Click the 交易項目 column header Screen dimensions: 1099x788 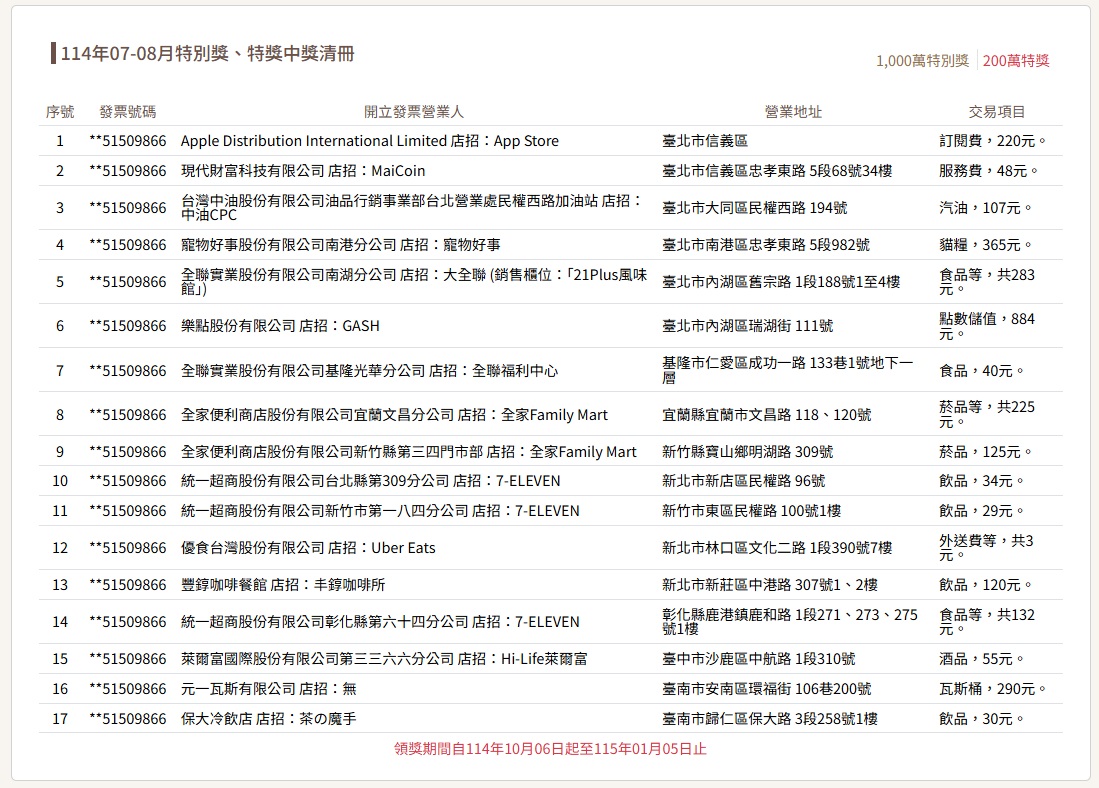pos(997,112)
